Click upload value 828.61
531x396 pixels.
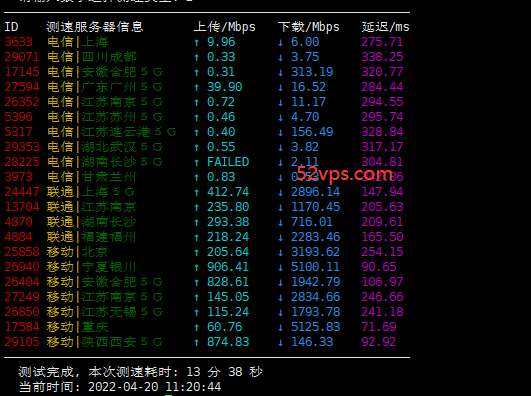[x=228, y=282]
